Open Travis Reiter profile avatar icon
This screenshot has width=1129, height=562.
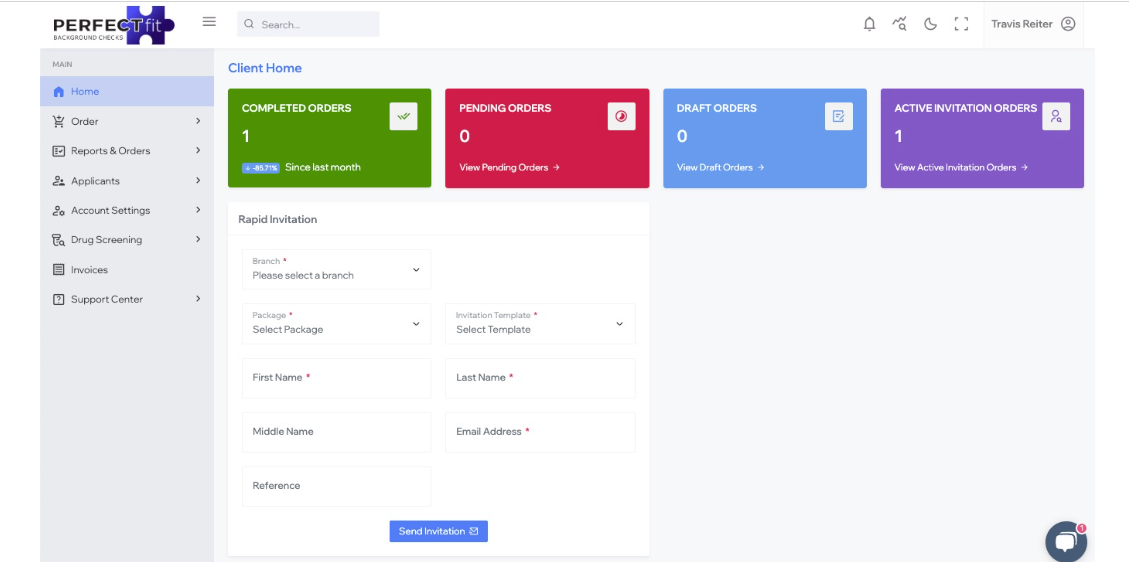pos(1069,24)
